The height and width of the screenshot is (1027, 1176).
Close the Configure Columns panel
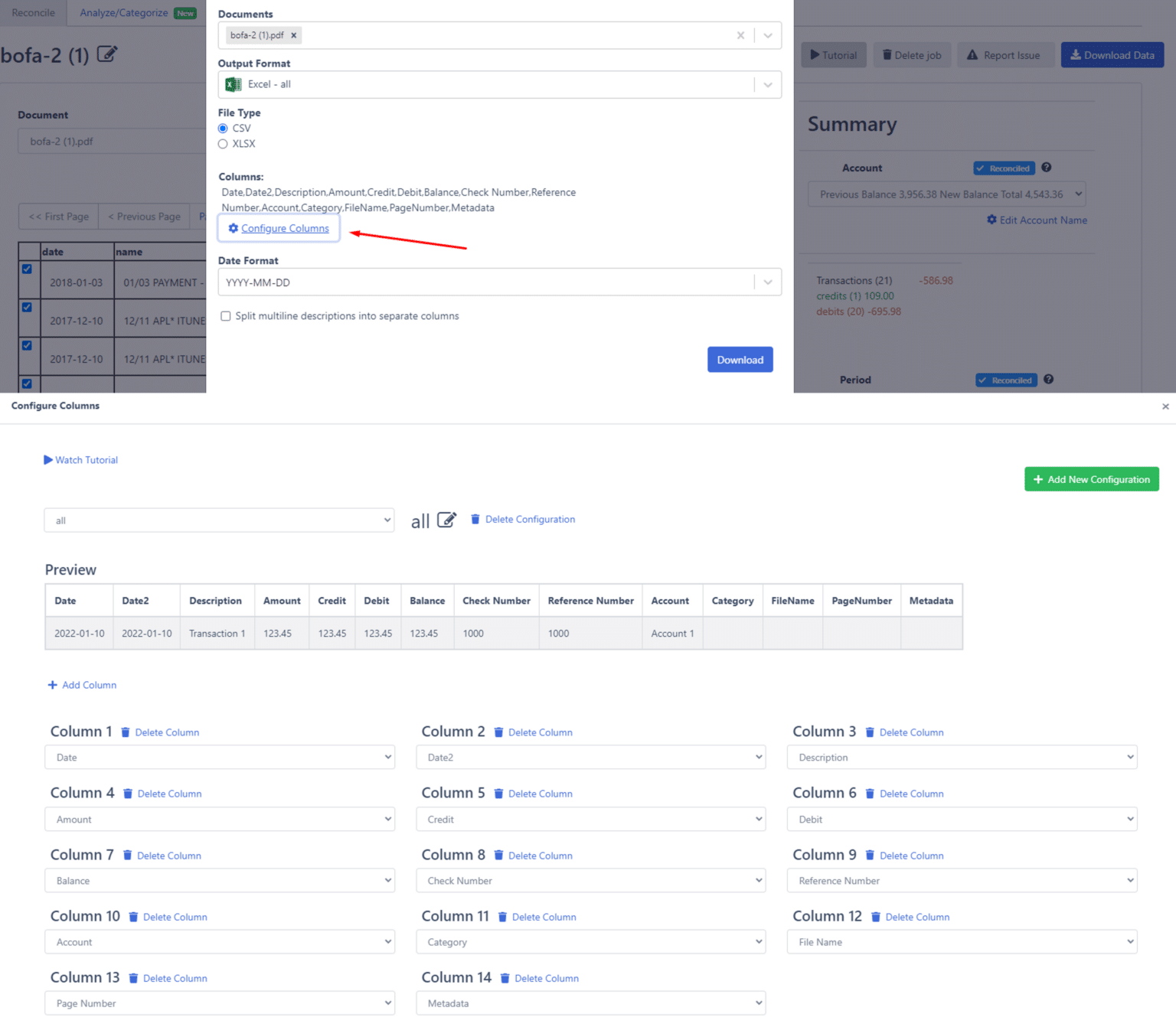pos(1165,406)
